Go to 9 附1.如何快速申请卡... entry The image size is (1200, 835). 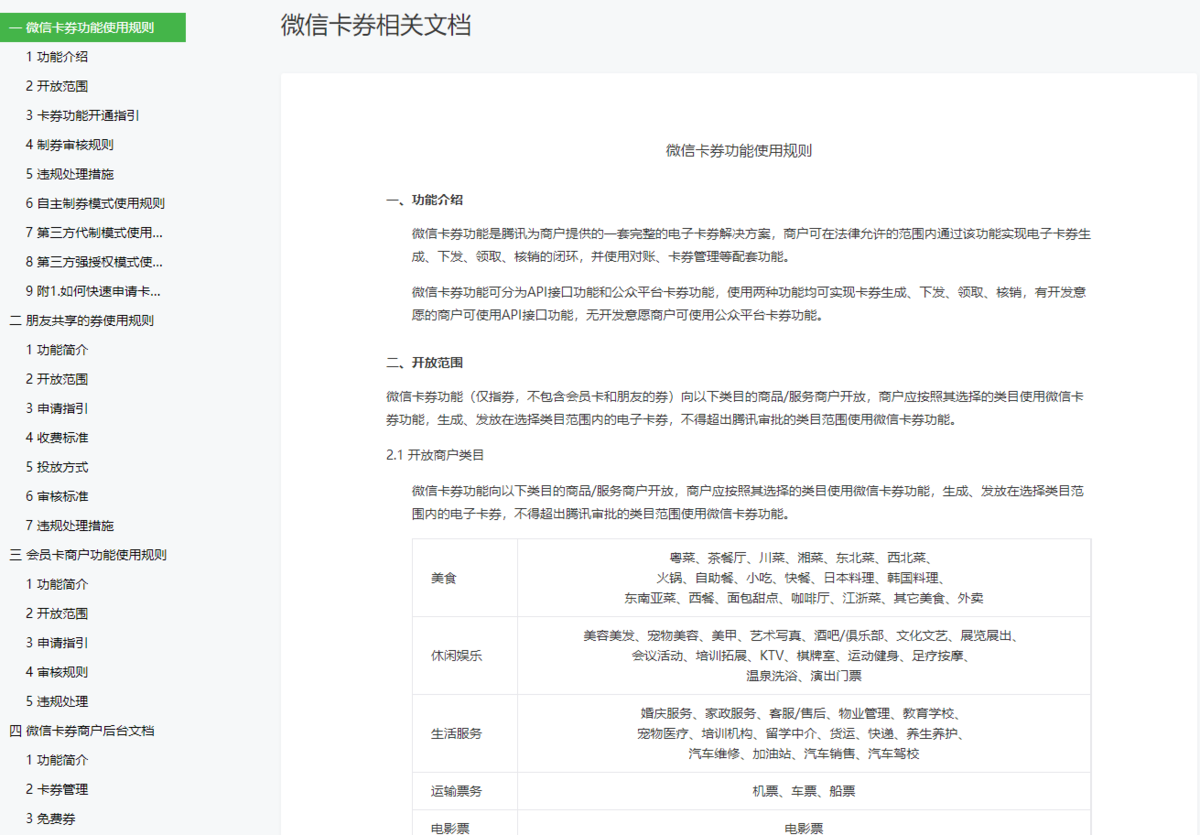93,291
